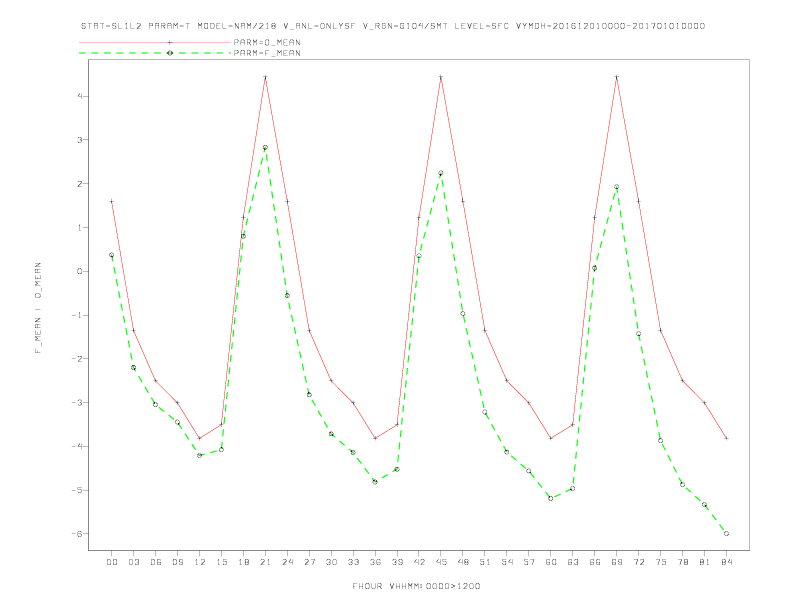Viewport: 792px width, 612px height.
Task: Select the red solid legend line sample
Action: (x=155, y=42)
